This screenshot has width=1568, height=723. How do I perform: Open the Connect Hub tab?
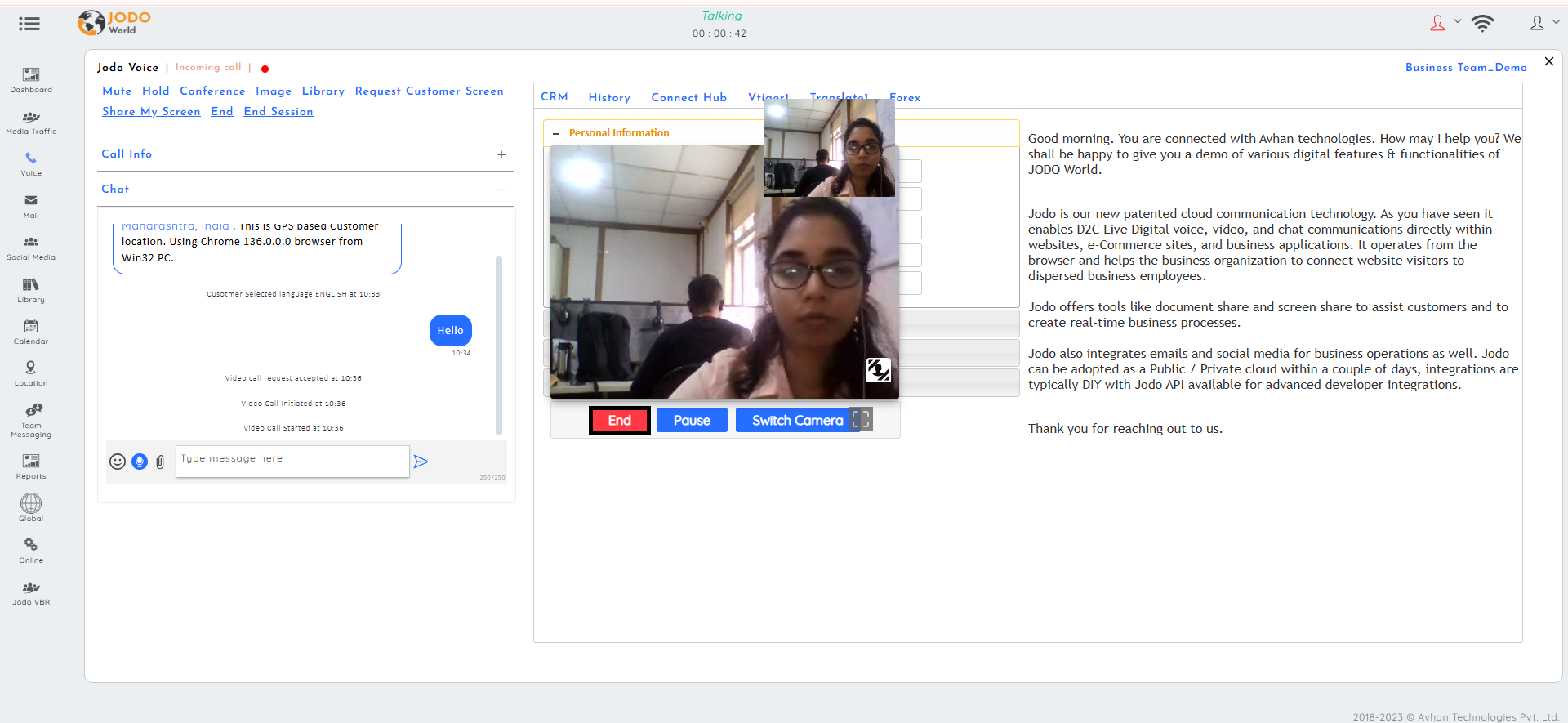688,97
